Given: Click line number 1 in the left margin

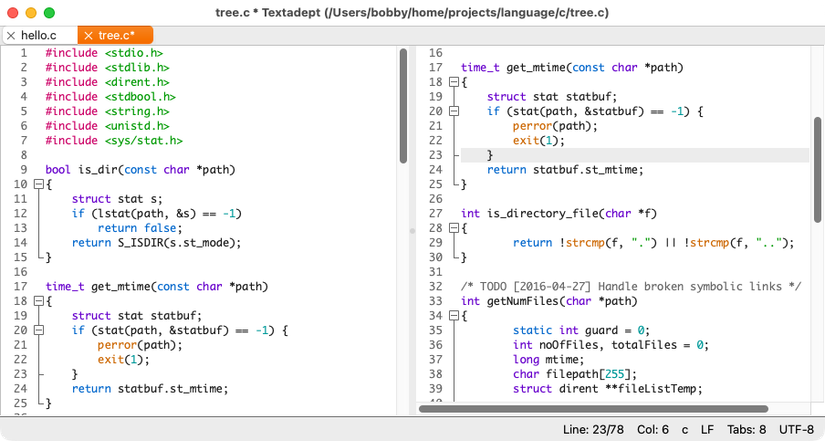Looking at the screenshot, I should coord(24,53).
